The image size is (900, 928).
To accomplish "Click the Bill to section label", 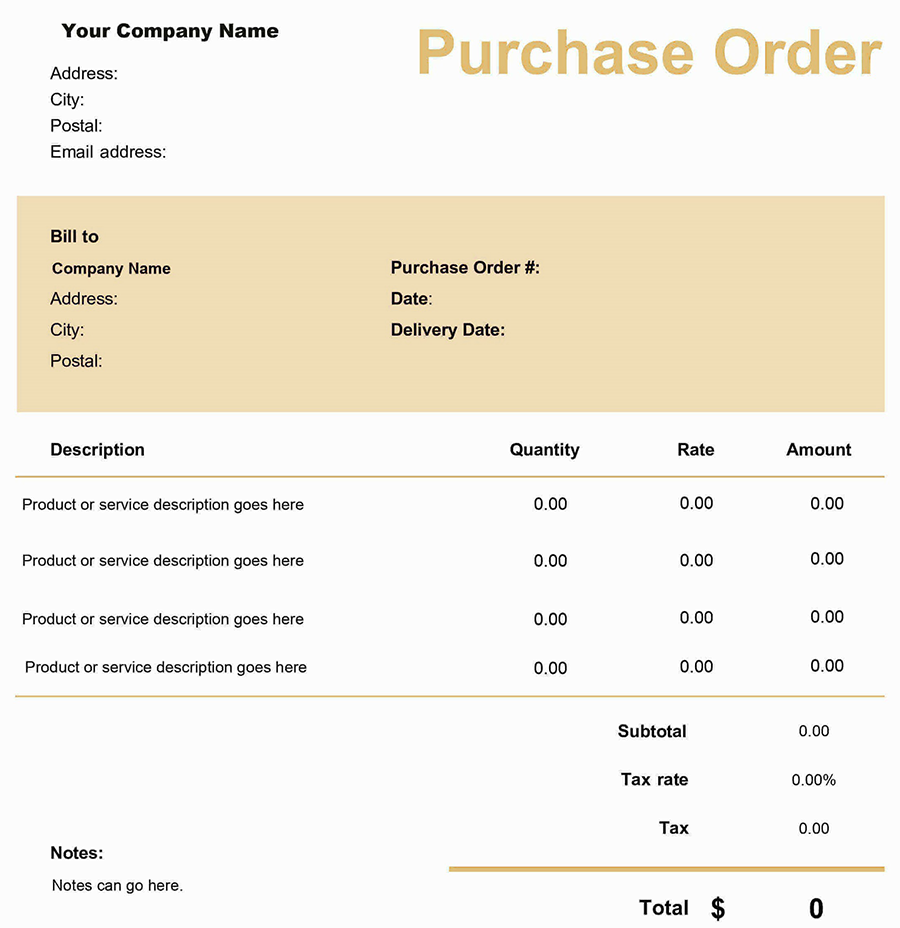I will point(75,237).
